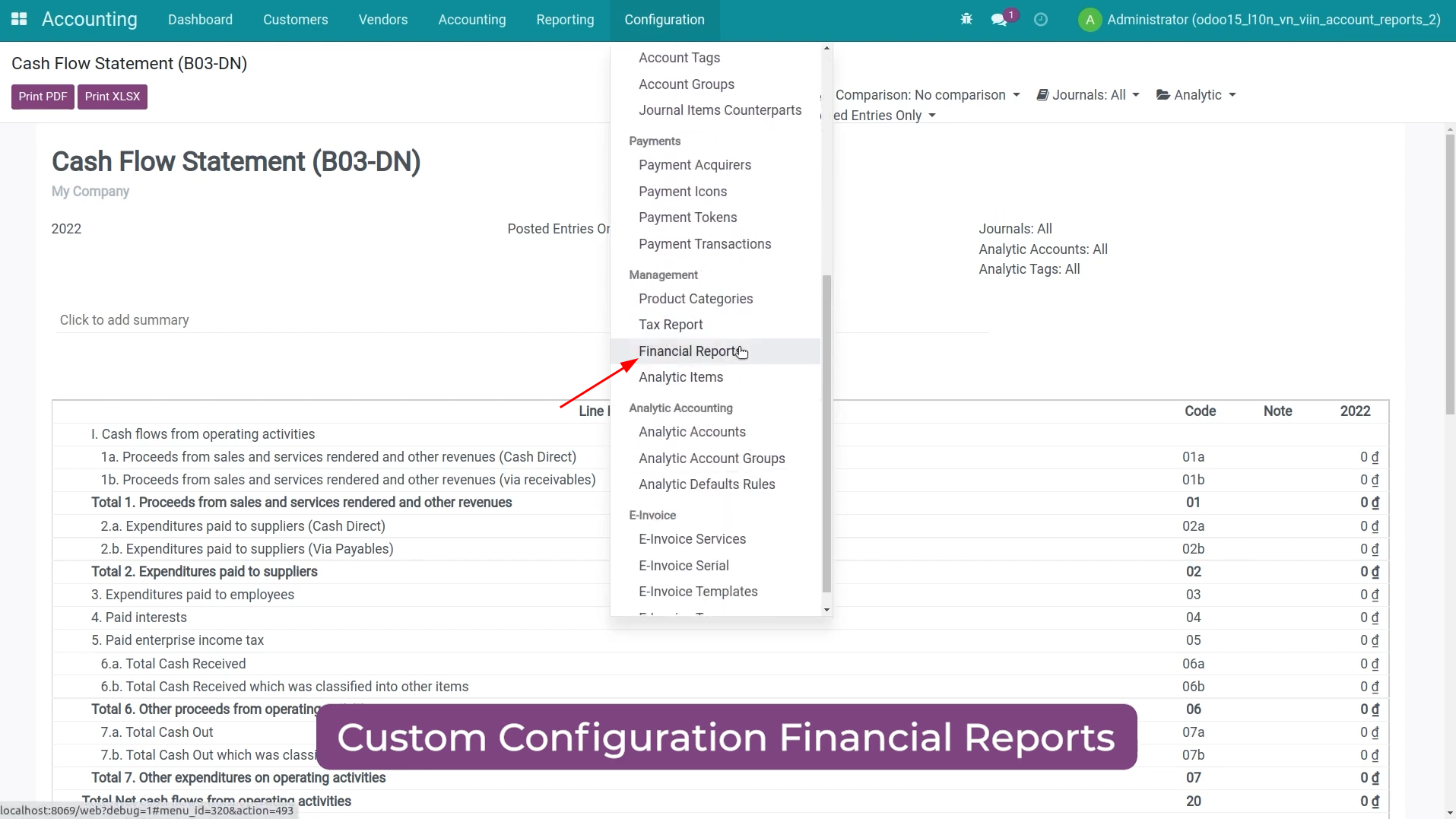Click the Journals book icon
The image size is (1456, 819).
(x=1042, y=95)
